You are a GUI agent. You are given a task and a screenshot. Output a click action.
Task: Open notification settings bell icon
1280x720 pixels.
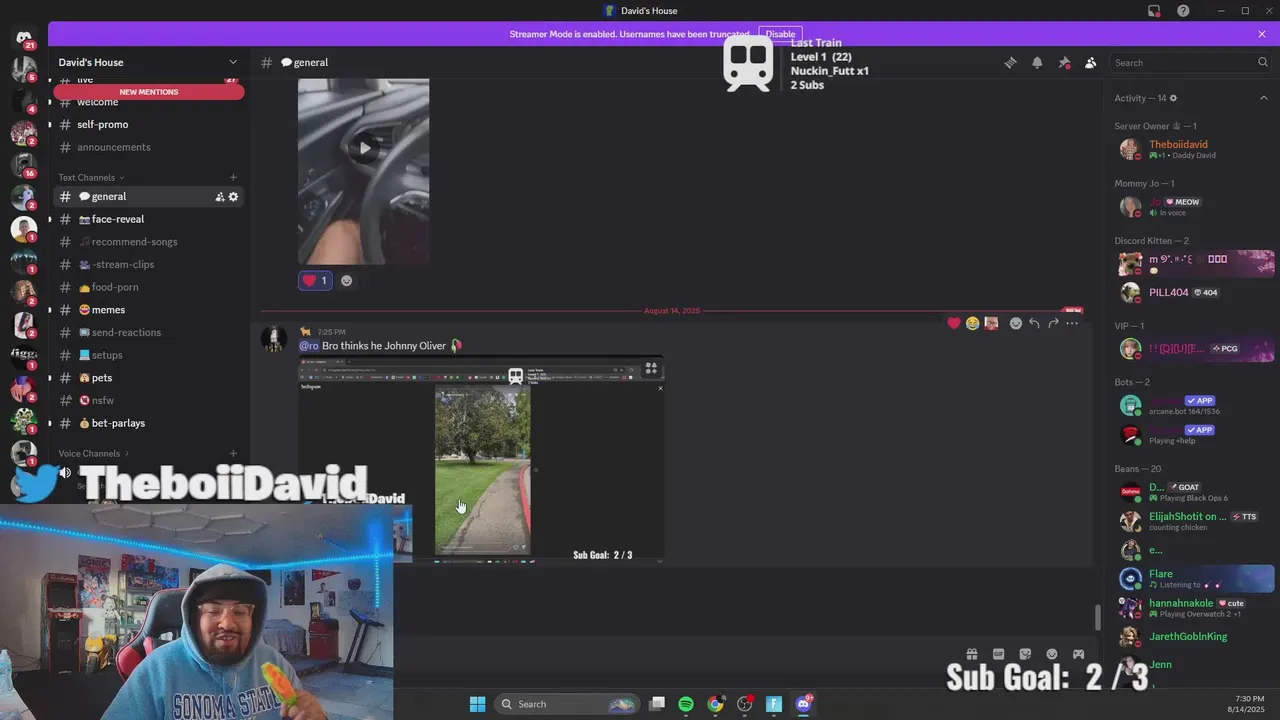click(1037, 62)
